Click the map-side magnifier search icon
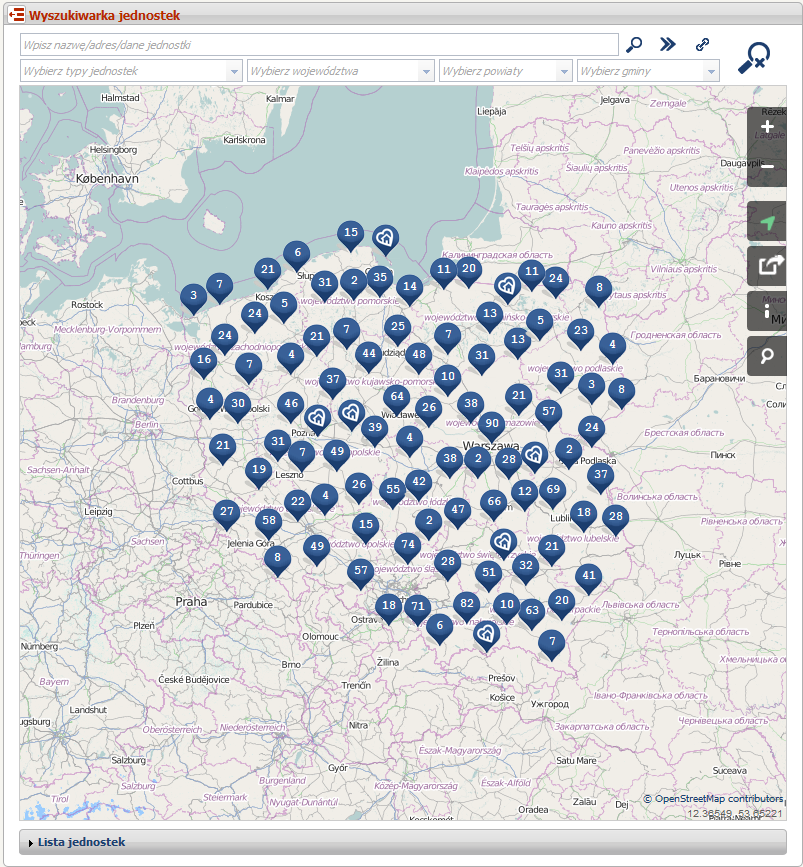The height and width of the screenshot is (867, 803). click(767, 356)
